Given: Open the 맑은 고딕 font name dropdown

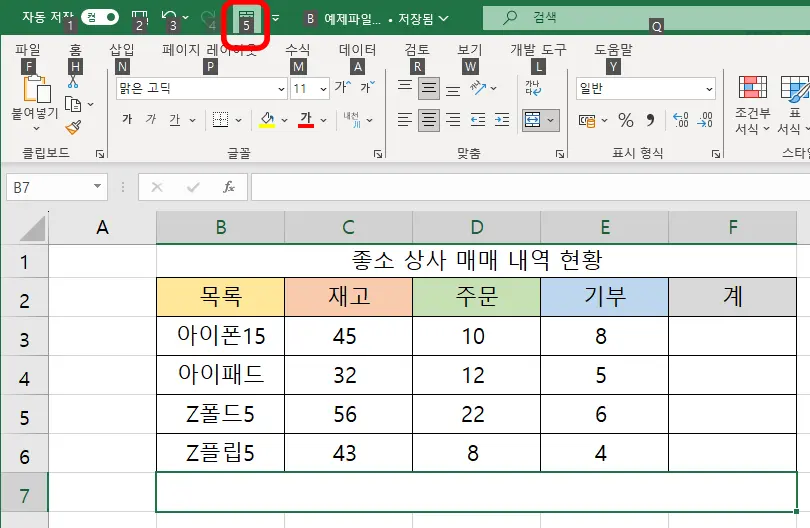Looking at the screenshot, I should (281, 89).
